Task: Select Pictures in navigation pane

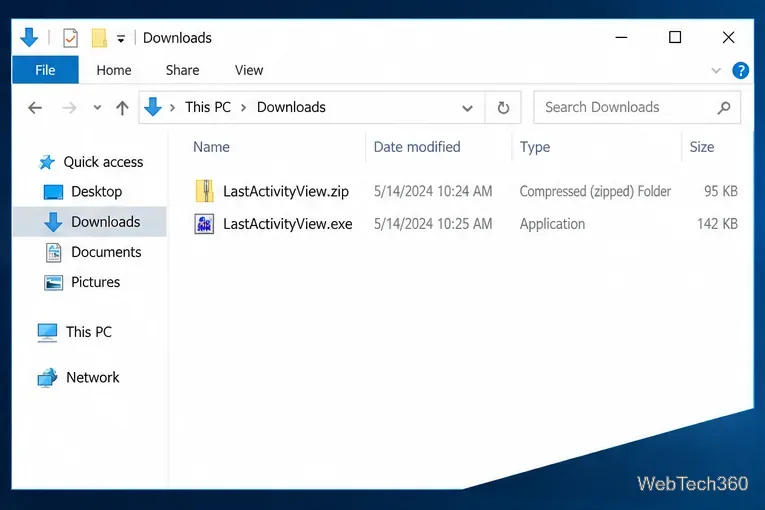Action: (x=96, y=282)
